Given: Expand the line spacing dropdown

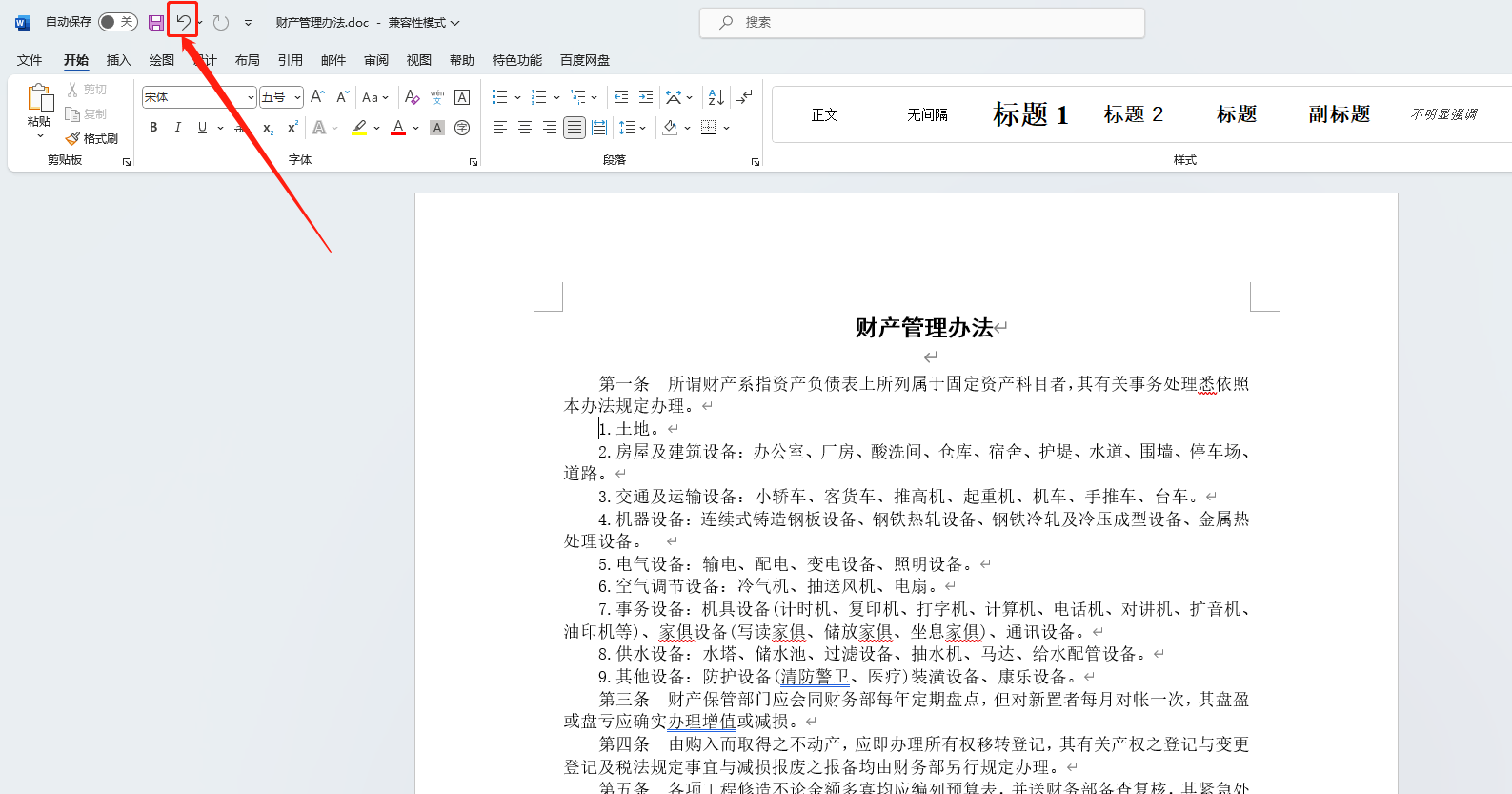Looking at the screenshot, I should click(x=643, y=128).
